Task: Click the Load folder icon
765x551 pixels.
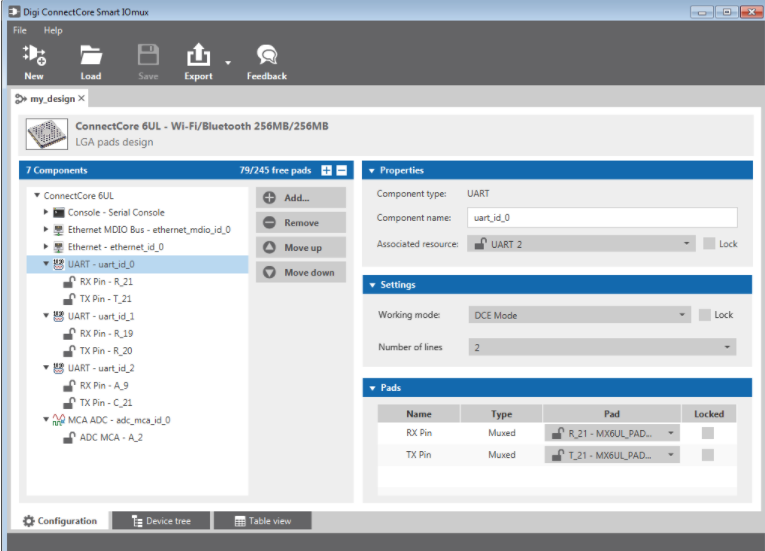Action: point(91,55)
